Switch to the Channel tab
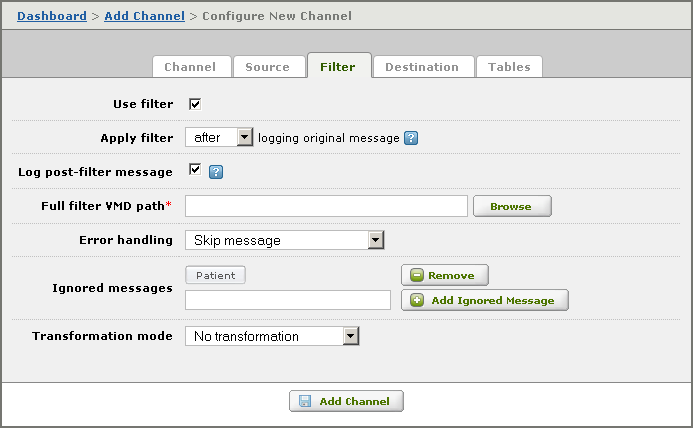 click(190, 67)
